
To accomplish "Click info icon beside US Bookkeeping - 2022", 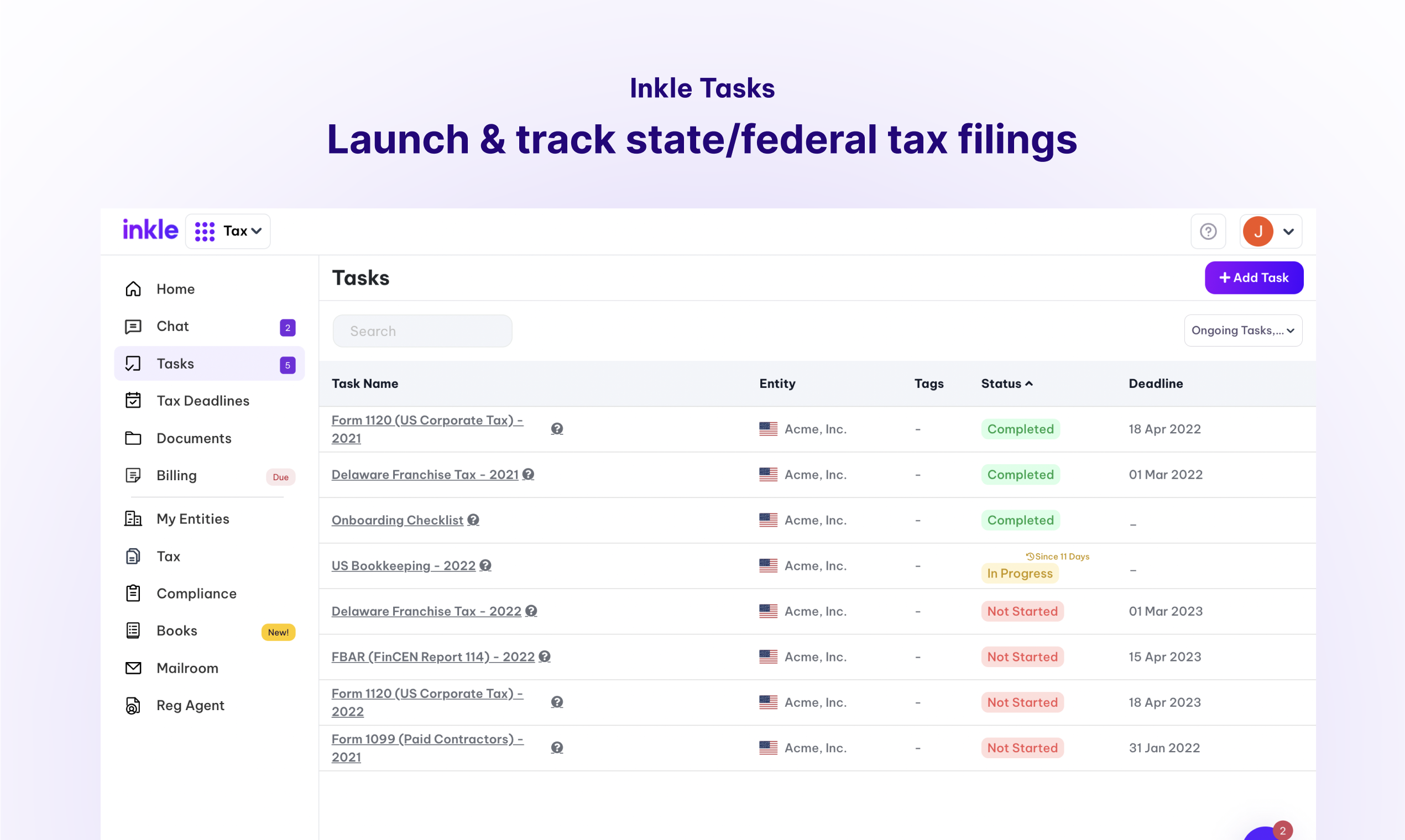I will tap(485, 565).
